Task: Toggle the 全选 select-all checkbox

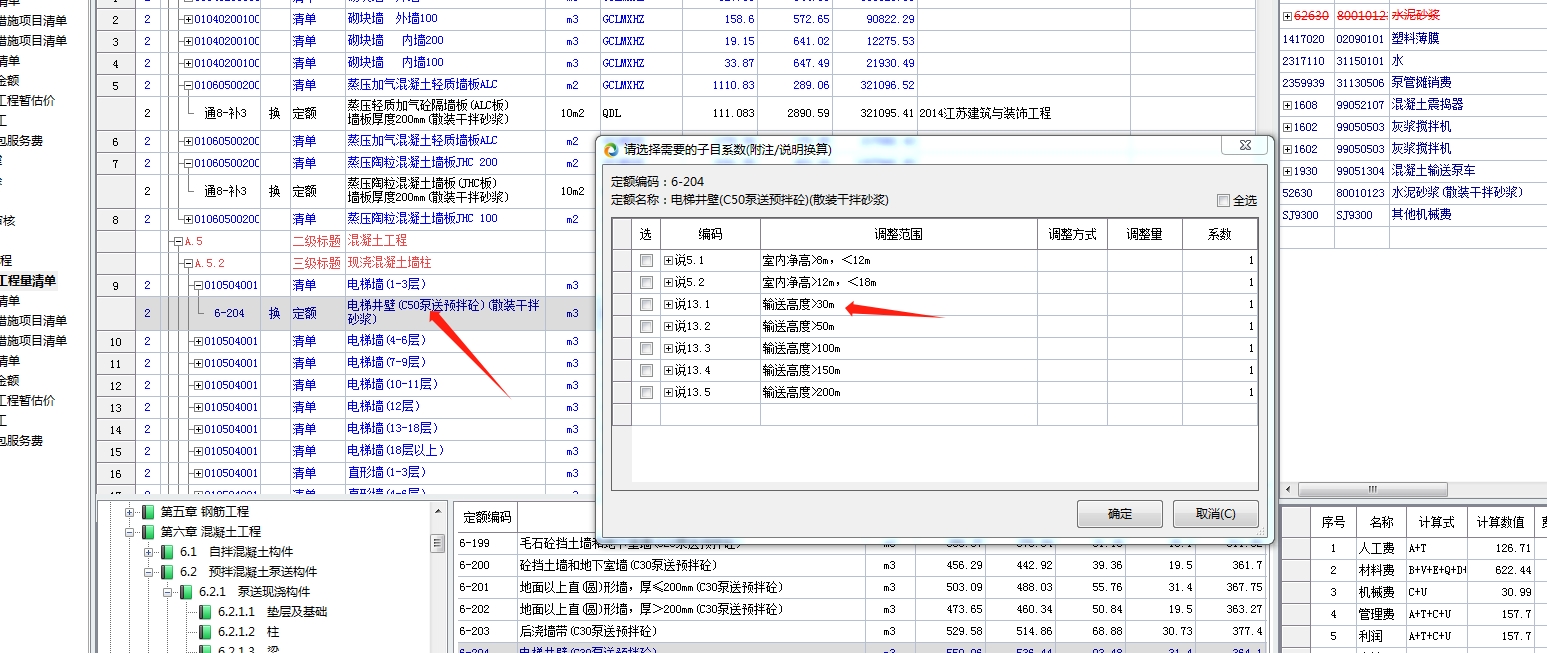Action: 1223,200
